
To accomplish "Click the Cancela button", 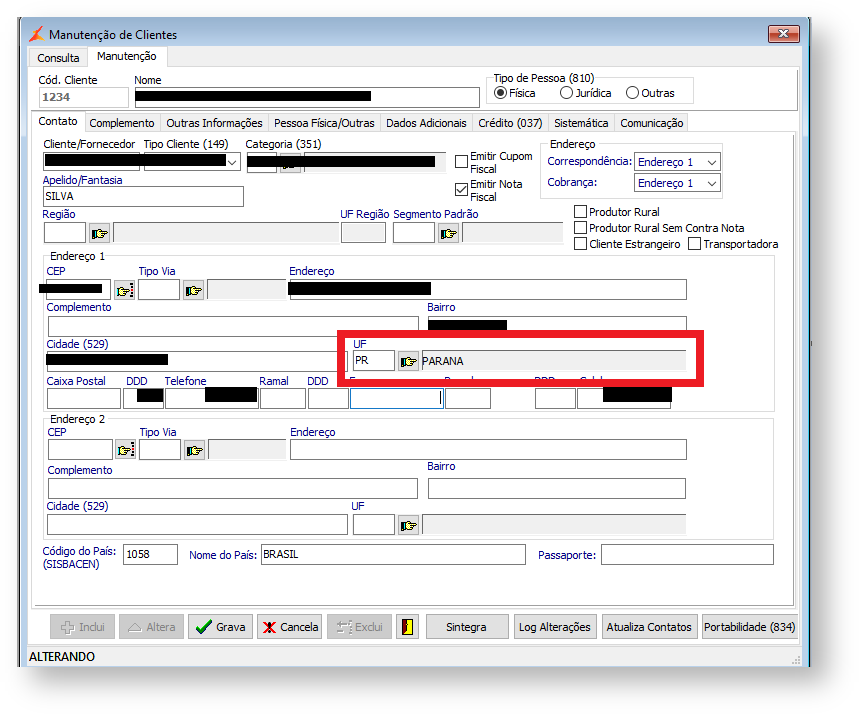I will [290, 627].
